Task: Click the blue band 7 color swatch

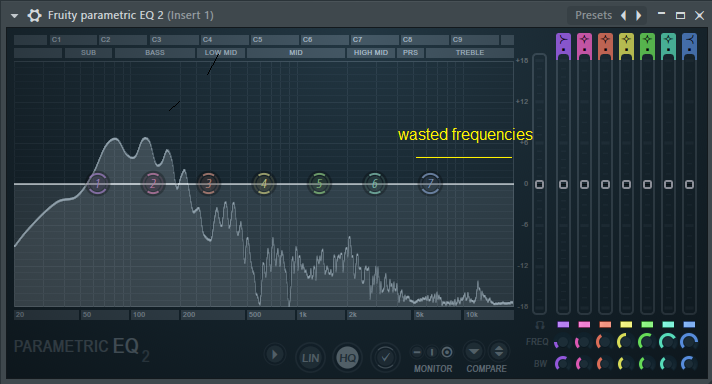Action: (x=689, y=325)
